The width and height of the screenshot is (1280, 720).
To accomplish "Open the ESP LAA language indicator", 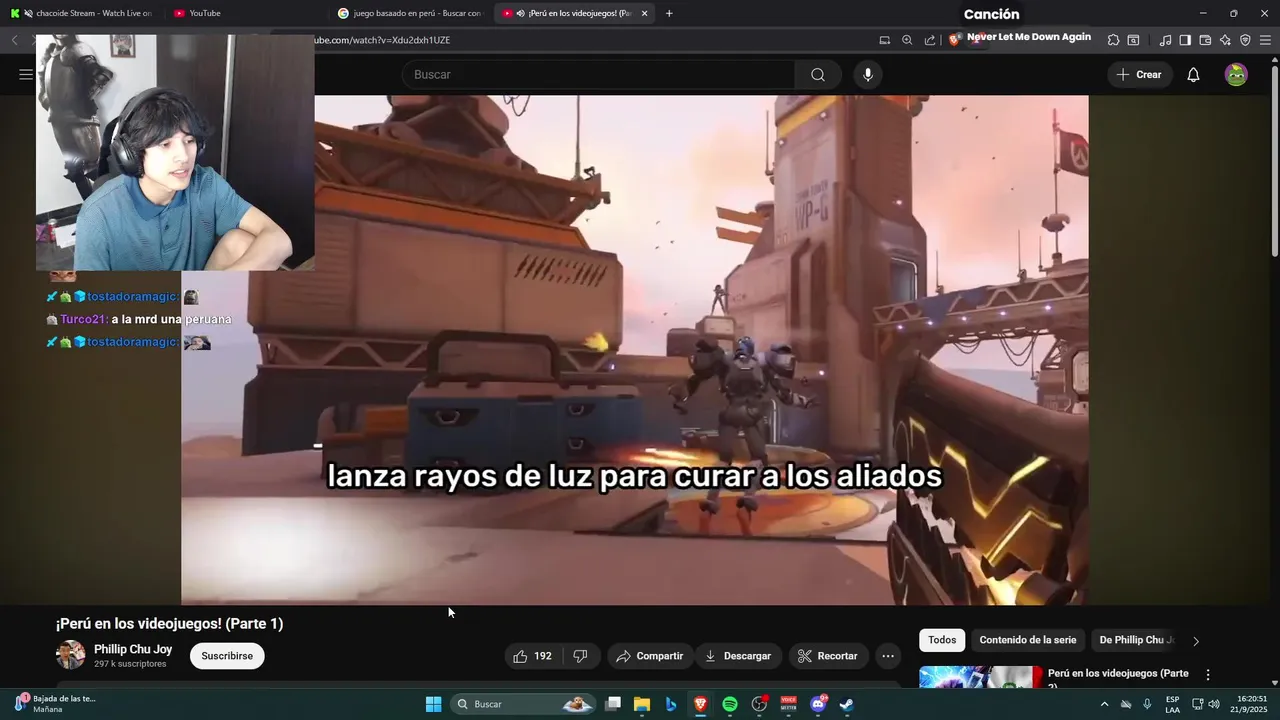I will [1172, 704].
